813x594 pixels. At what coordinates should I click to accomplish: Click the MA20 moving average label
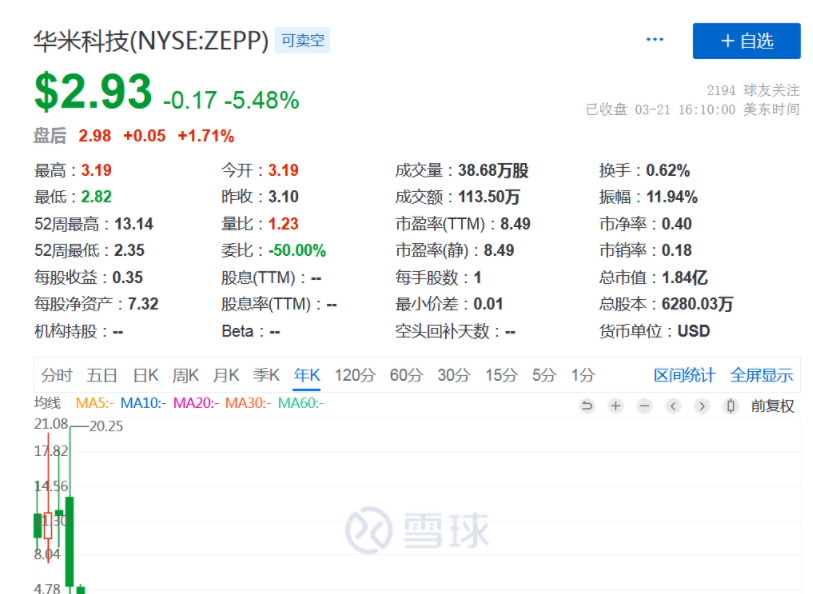tap(196, 403)
